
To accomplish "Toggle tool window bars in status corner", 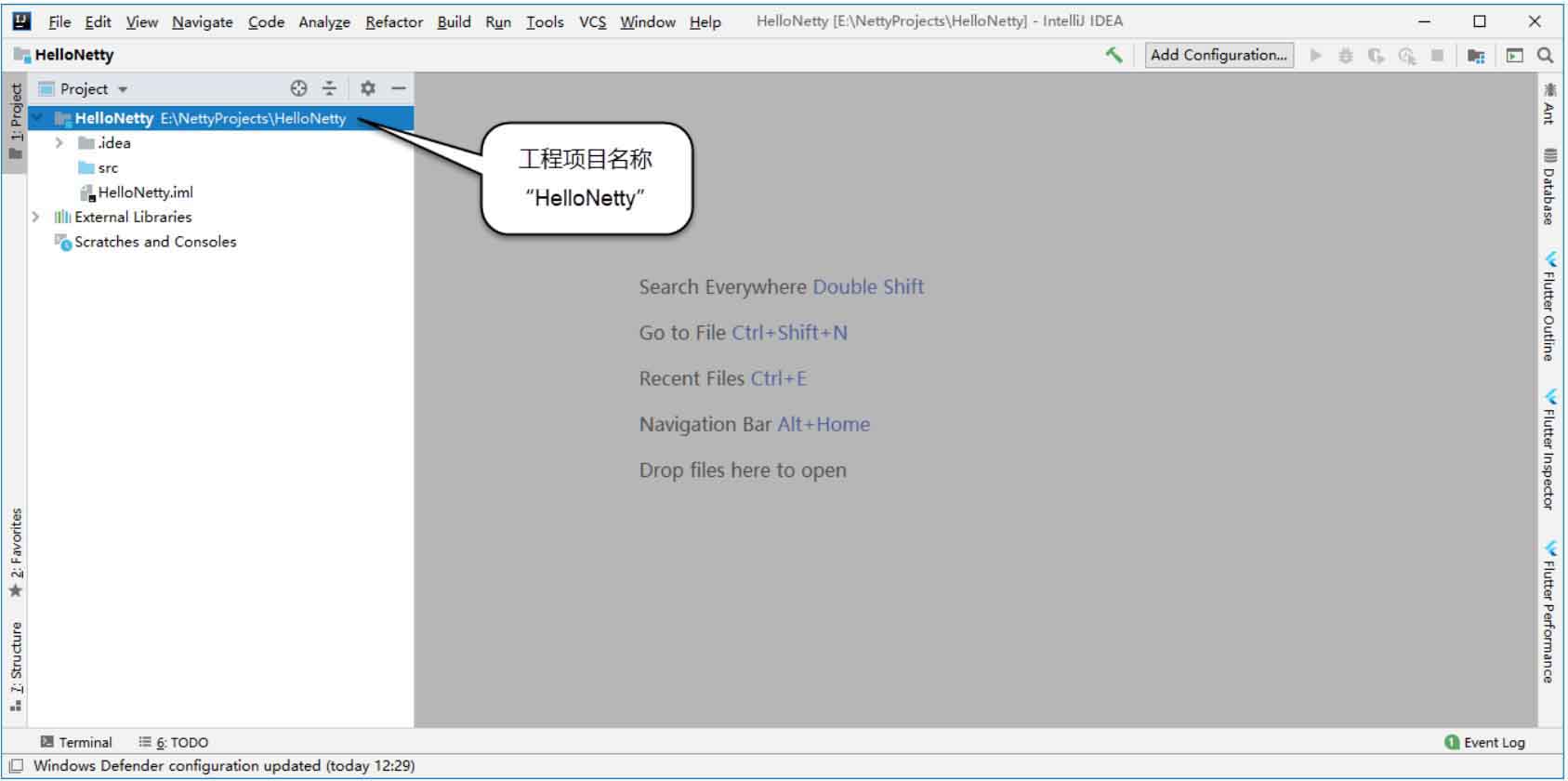I will pos(16,766).
